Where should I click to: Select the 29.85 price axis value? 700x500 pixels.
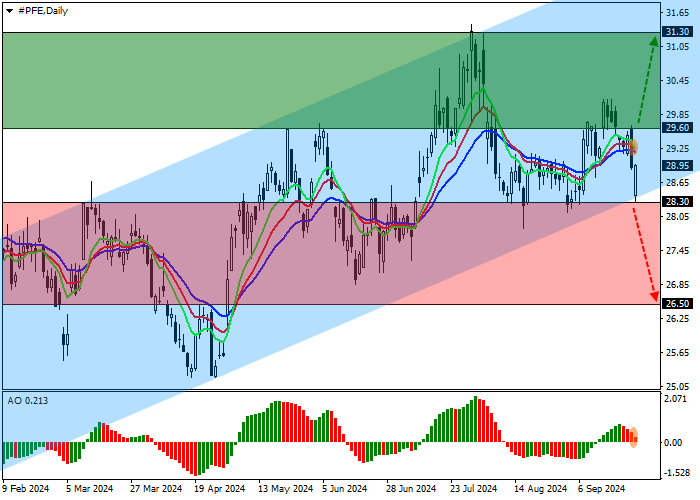677,115
